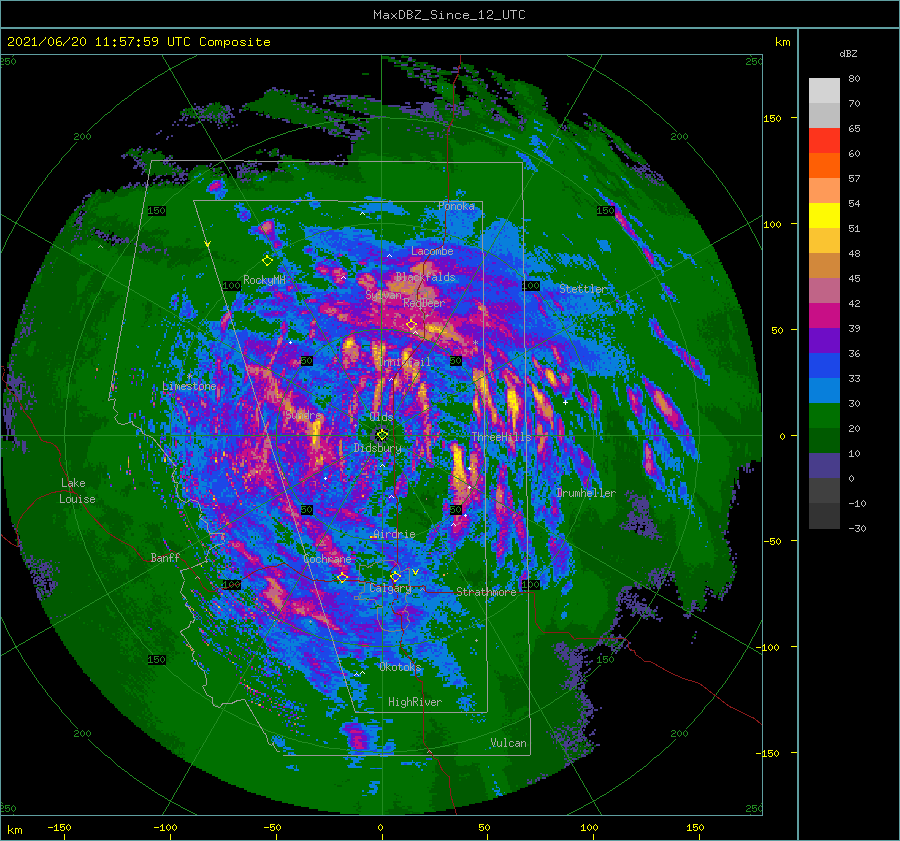Click the yellow diamond marker just above Calgary label
The image size is (900, 841).
[395, 576]
